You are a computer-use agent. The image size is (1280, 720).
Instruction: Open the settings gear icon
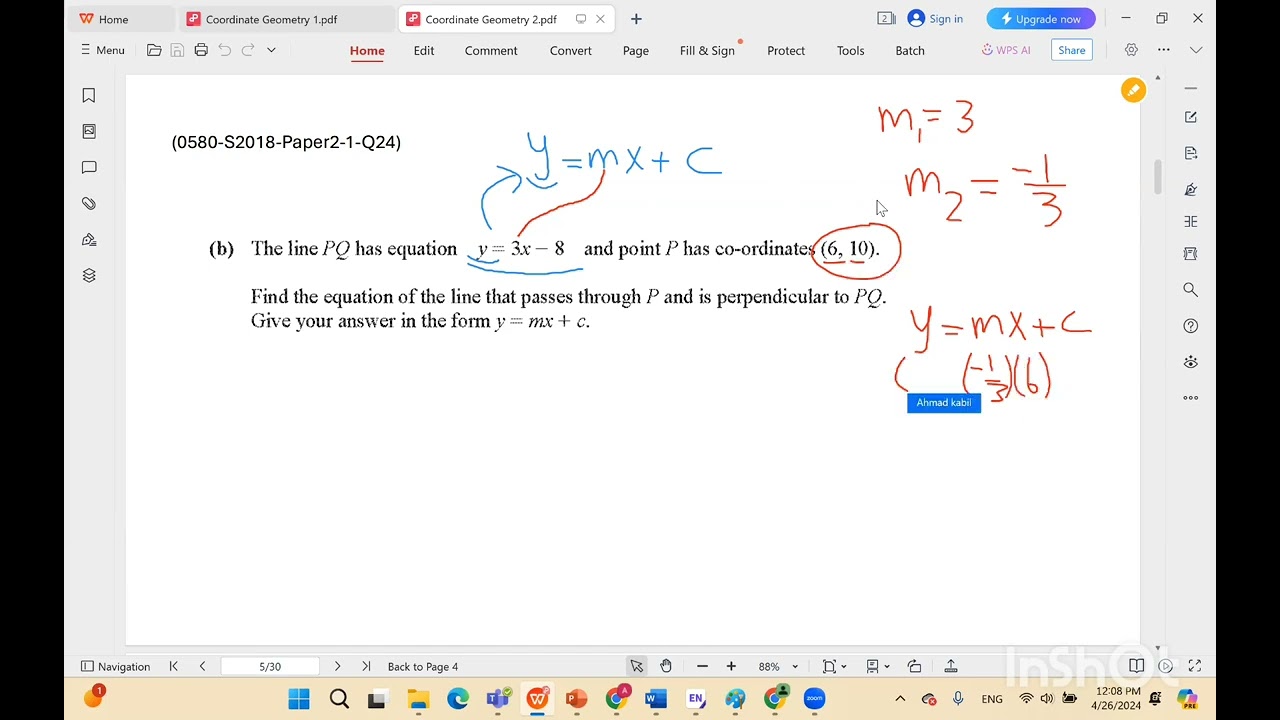[1132, 50]
